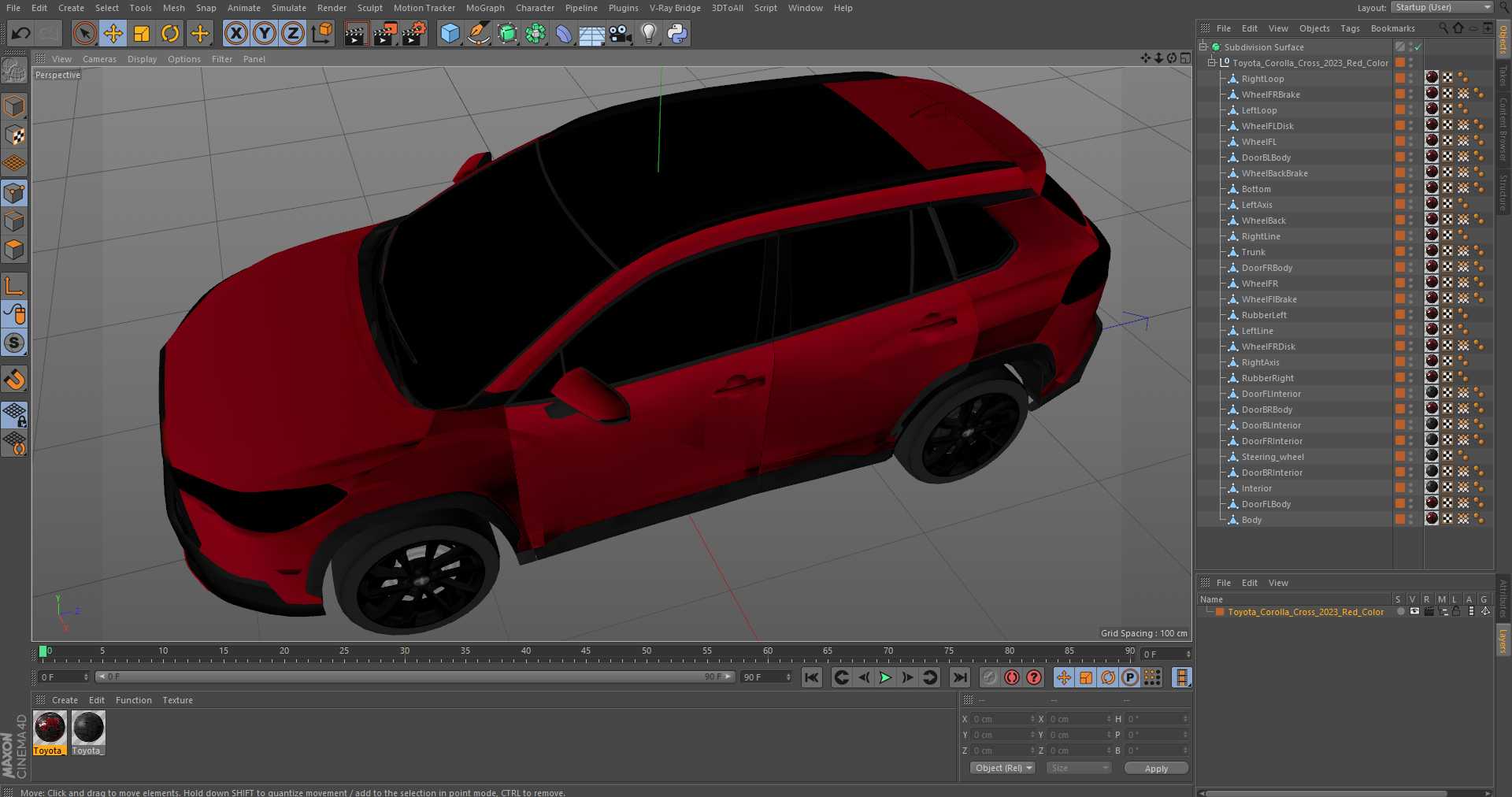Open the MoGraph menu
This screenshot has height=797, width=1512.
[x=485, y=8]
